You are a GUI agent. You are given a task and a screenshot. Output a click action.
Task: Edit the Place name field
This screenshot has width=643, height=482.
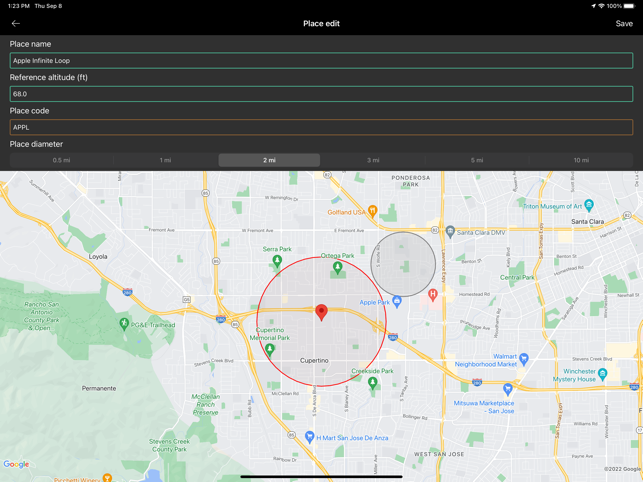(321, 61)
